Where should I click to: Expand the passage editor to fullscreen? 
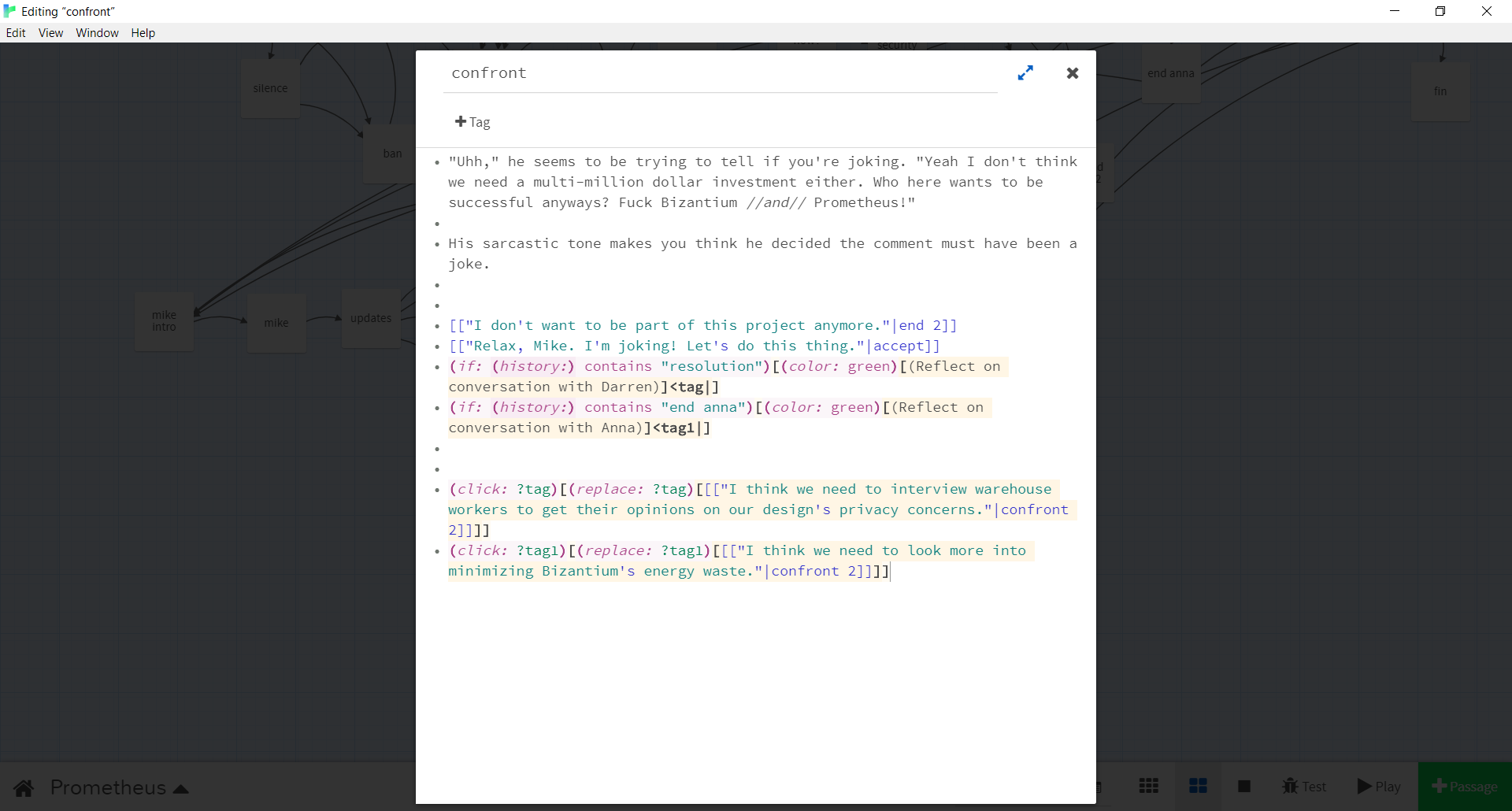click(1025, 73)
